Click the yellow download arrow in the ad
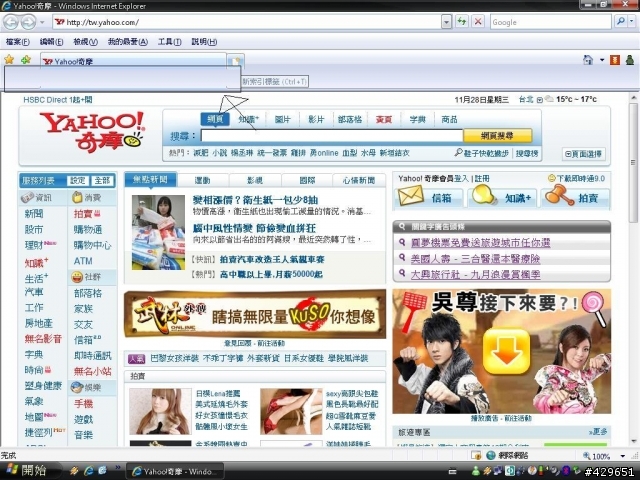640x480 pixels. (507, 351)
